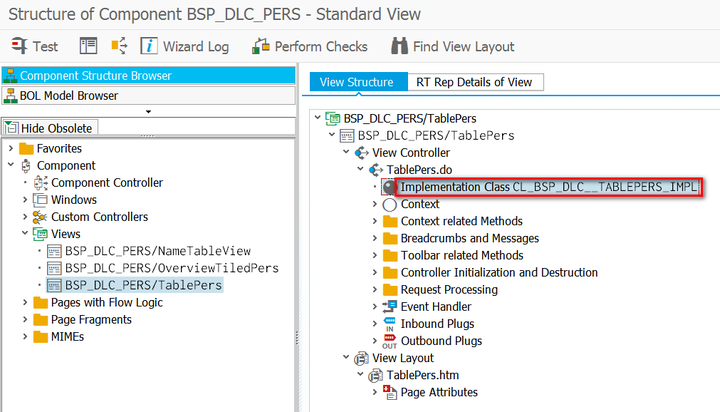
Task: Click the Component Structure Browser icon
Action: (x=10, y=75)
